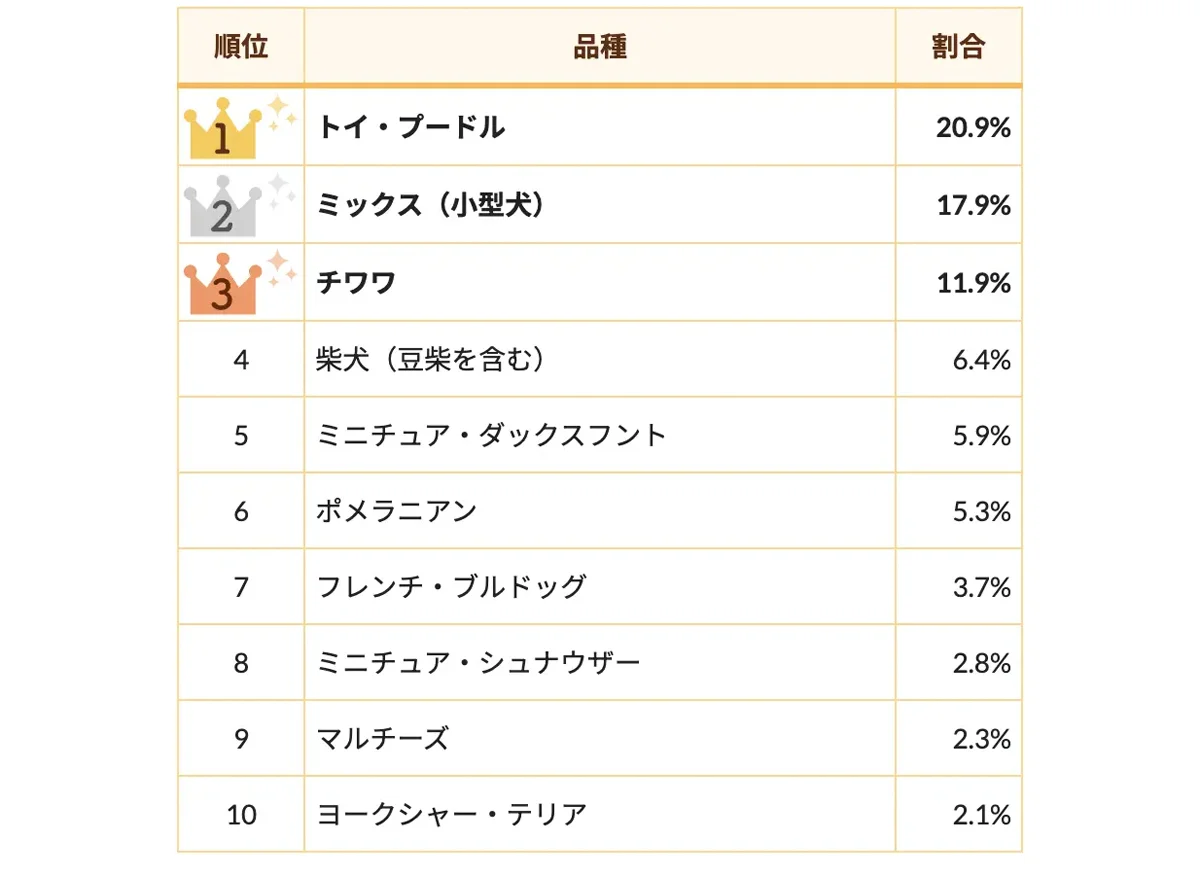Click the ミックス（小型犬） breed name
The width and height of the screenshot is (1200, 875).
pyautogui.click(x=434, y=206)
